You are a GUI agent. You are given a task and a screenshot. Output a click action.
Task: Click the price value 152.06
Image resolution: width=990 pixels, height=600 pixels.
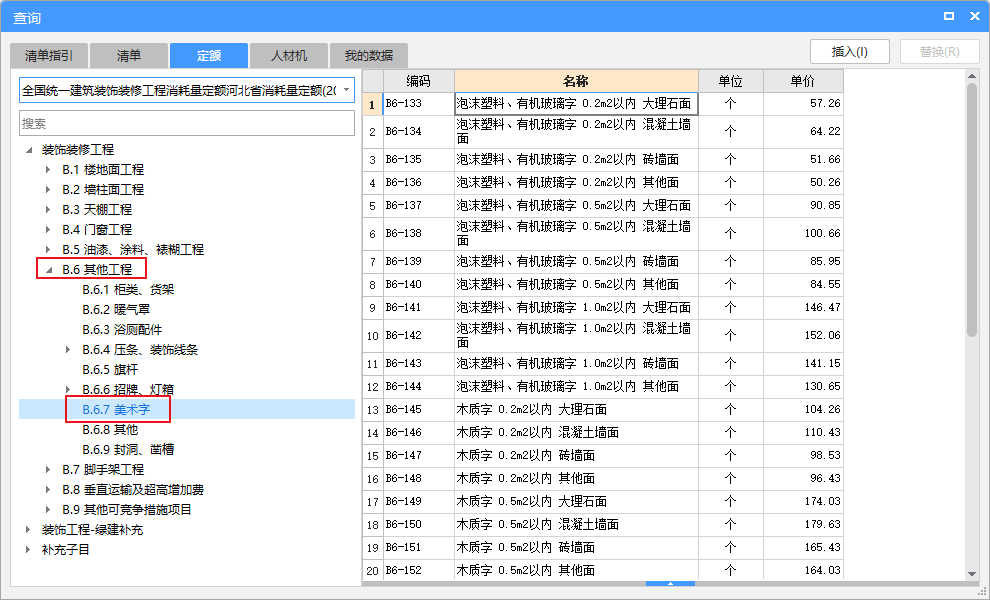click(x=822, y=335)
